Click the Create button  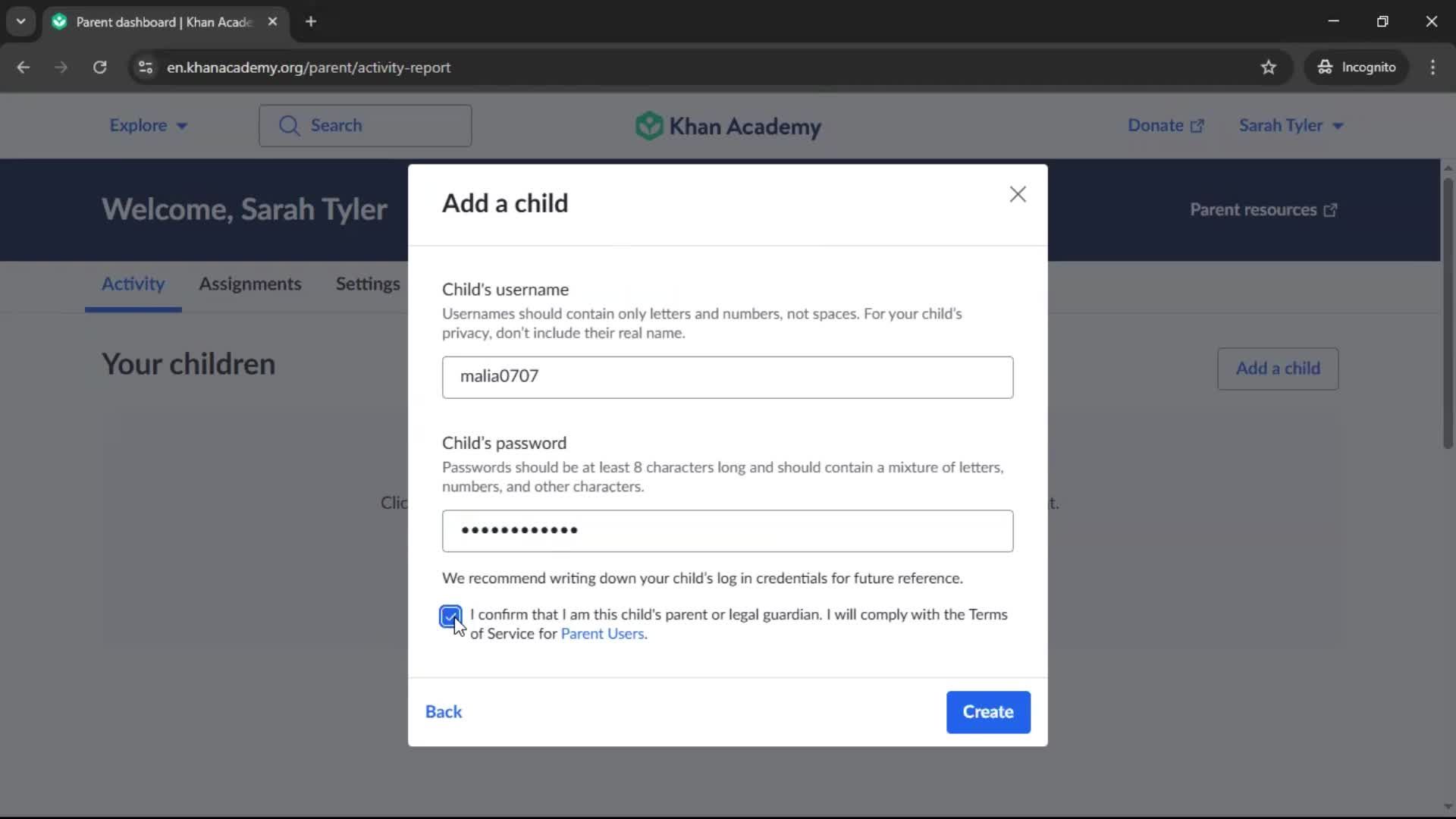pos(988,712)
